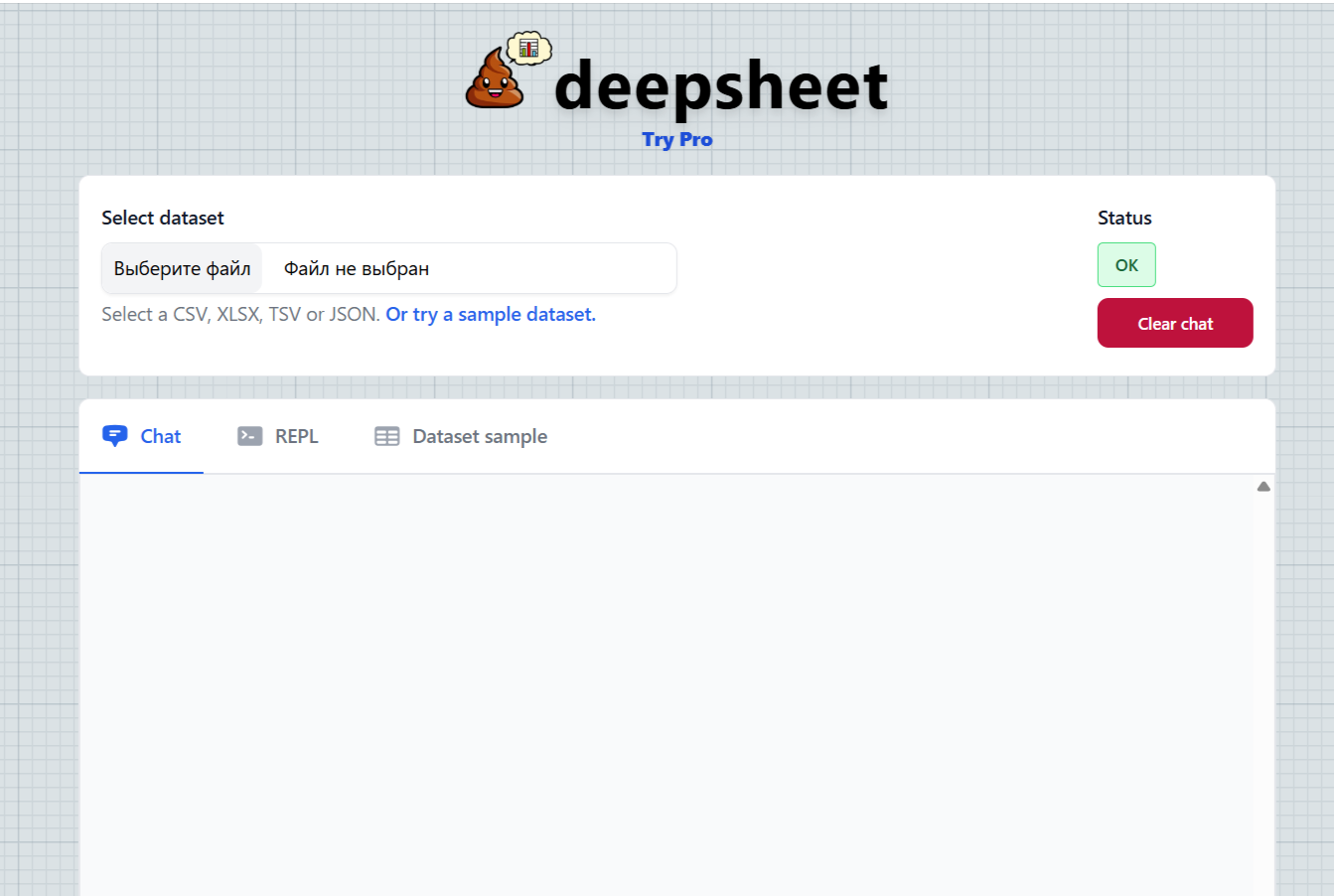Click the REPL terminal prompt icon

click(249, 436)
